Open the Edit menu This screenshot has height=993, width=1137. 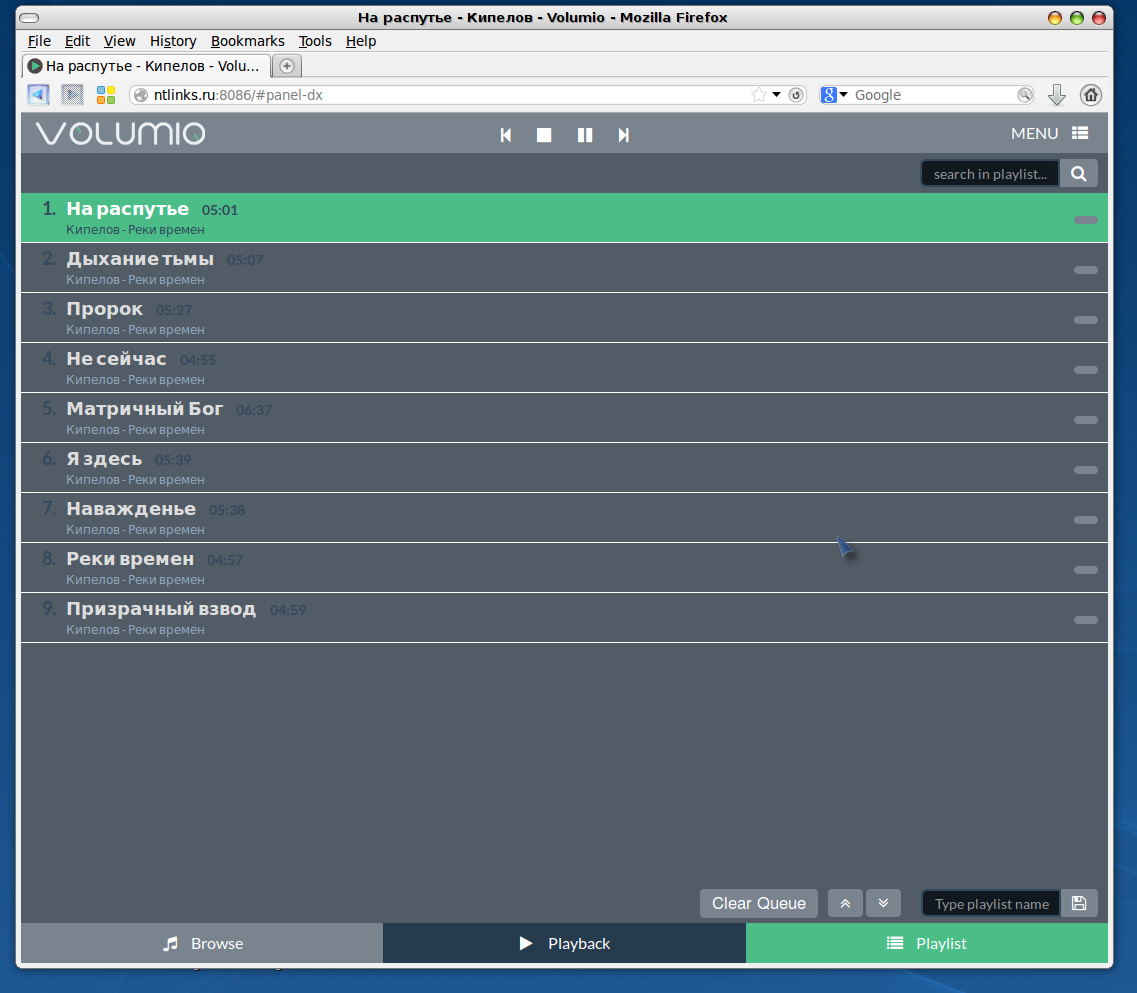tap(77, 41)
